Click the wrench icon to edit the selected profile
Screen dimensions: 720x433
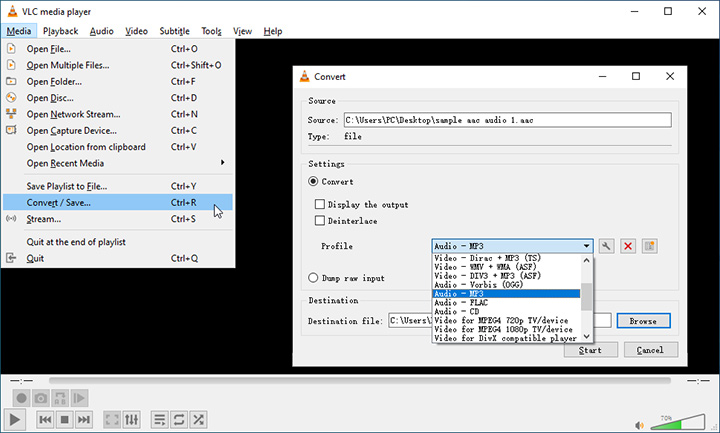click(x=606, y=246)
